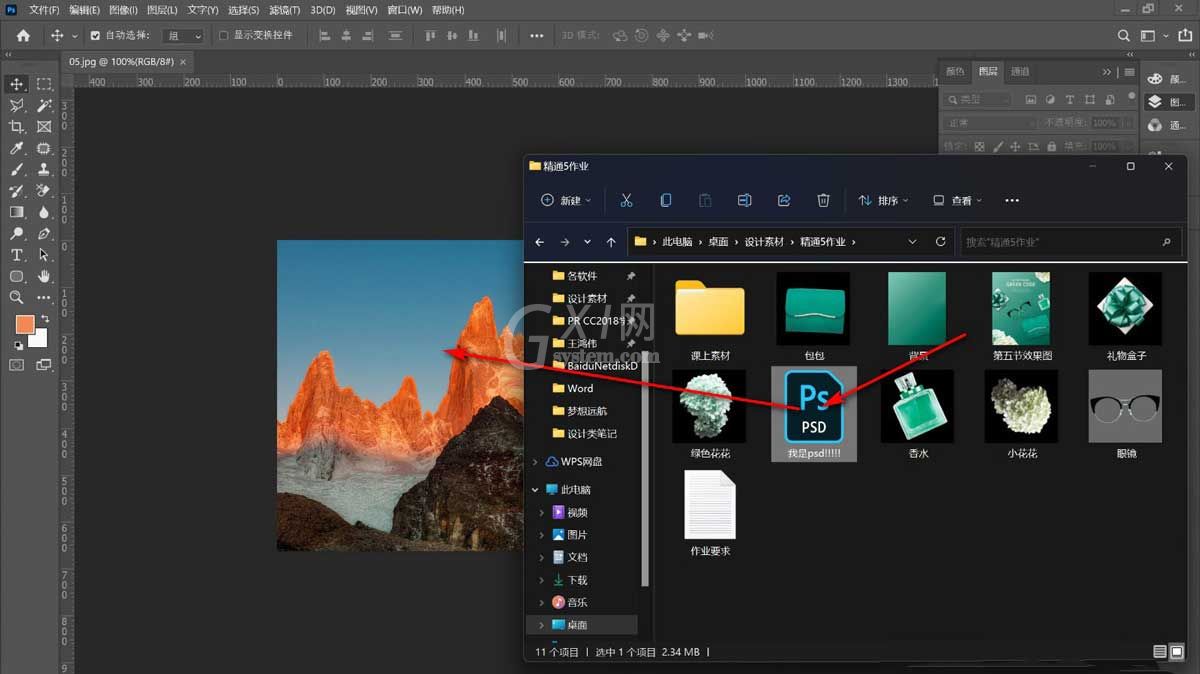Enable 显示变换控件 checkbox

[x=224, y=35]
